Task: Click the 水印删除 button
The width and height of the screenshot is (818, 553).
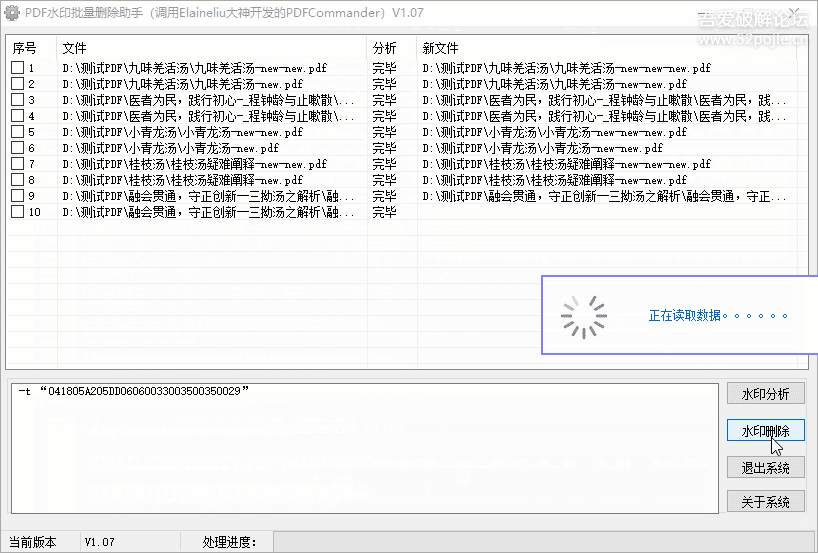Action: point(765,431)
